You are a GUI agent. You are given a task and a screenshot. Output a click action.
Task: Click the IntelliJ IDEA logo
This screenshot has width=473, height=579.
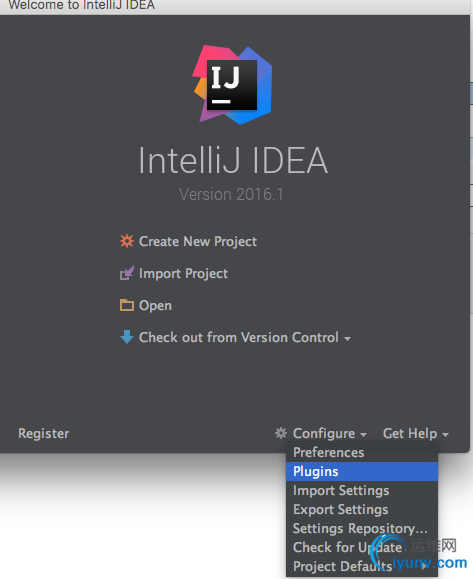click(x=232, y=85)
